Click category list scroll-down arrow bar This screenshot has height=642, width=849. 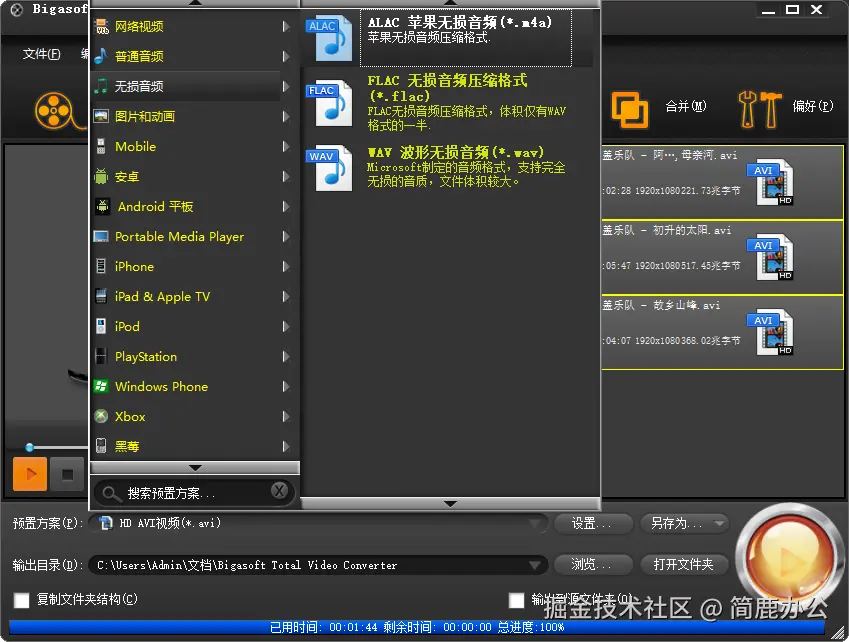pos(195,468)
